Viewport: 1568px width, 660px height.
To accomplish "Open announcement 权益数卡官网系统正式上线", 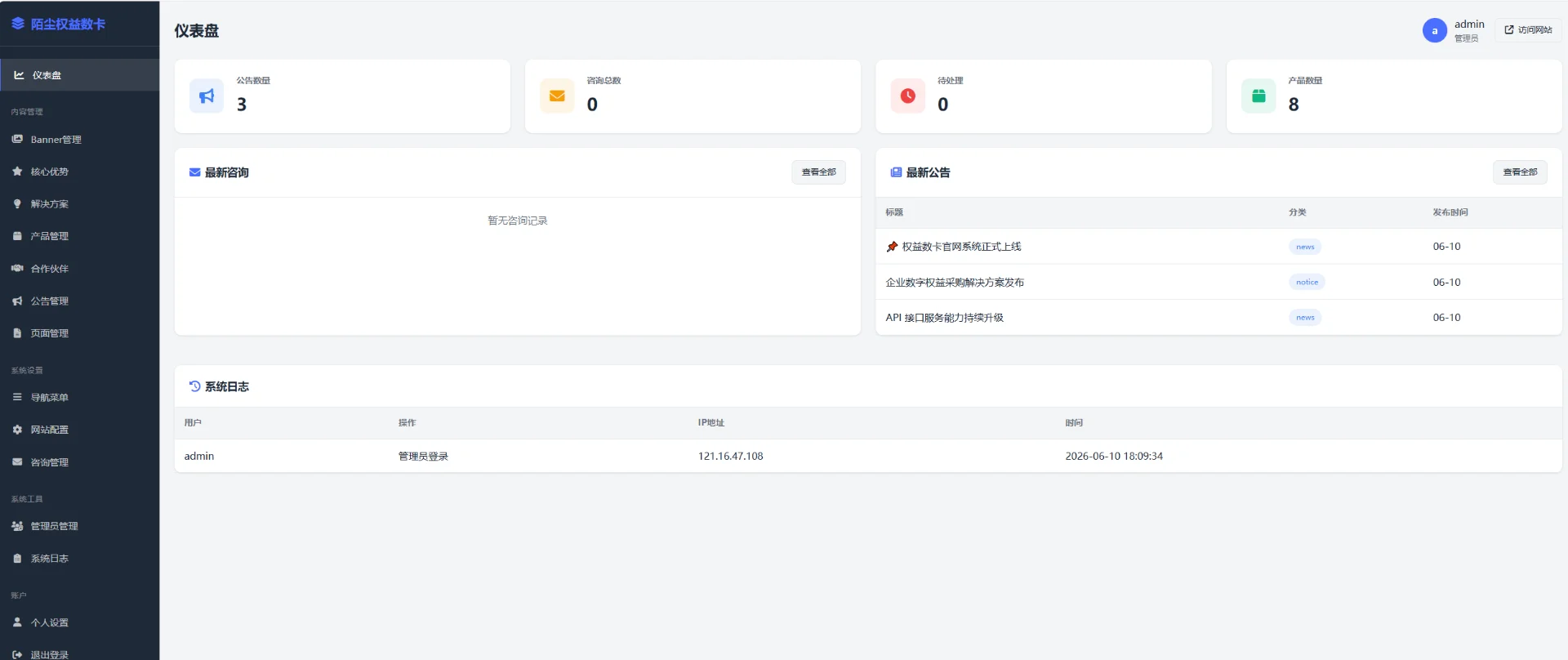I will tap(961, 247).
